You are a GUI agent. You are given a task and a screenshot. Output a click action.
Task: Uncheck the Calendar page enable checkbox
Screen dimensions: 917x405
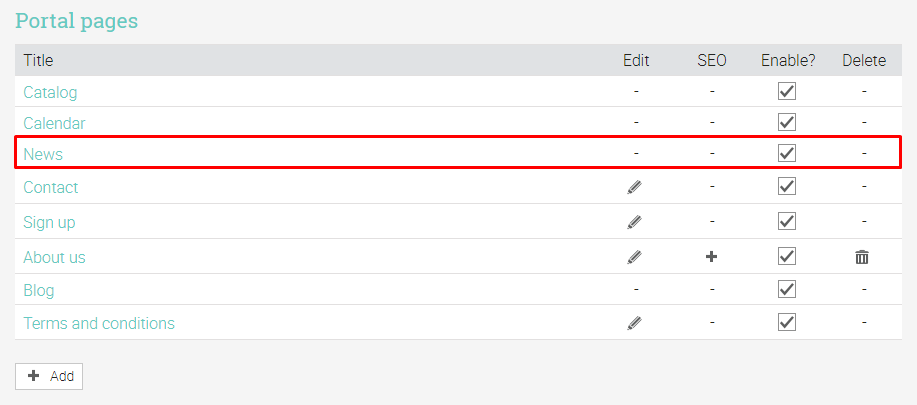click(787, 123)
